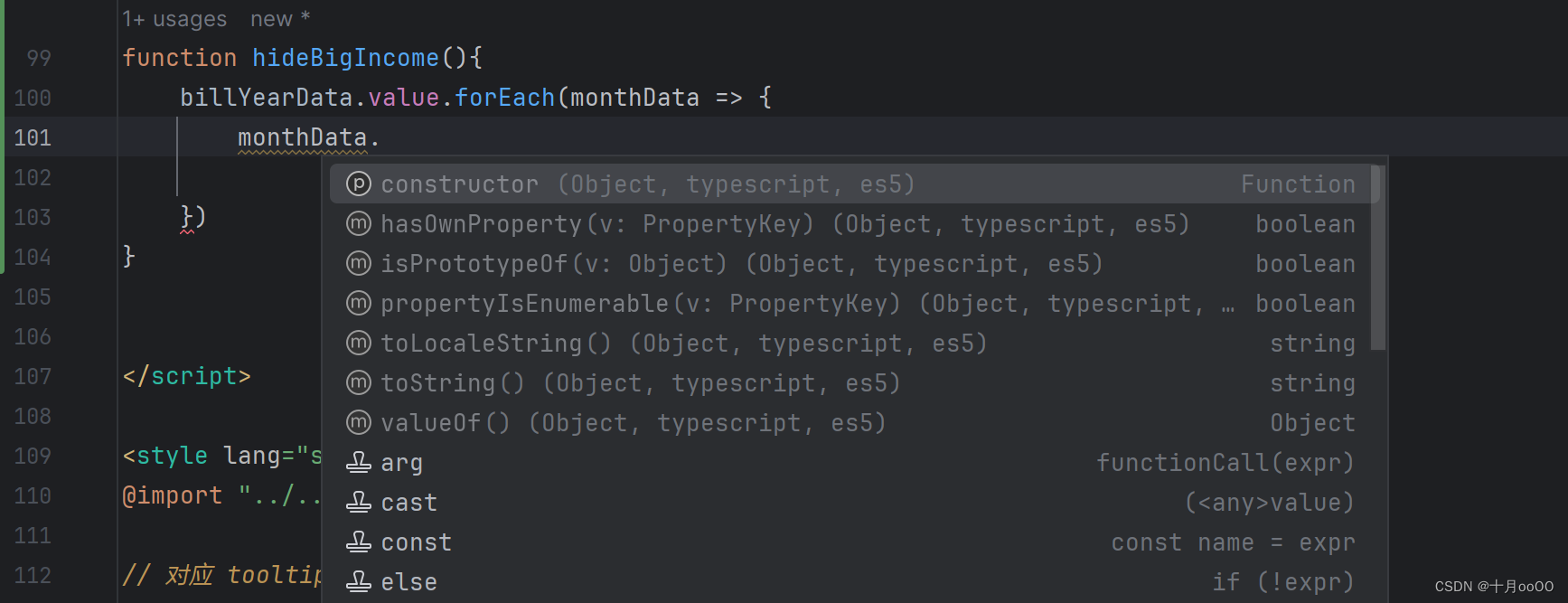Click line number 107 in the gutter
This screenshot has height=603, width=1568.
[x=33, y=377]
